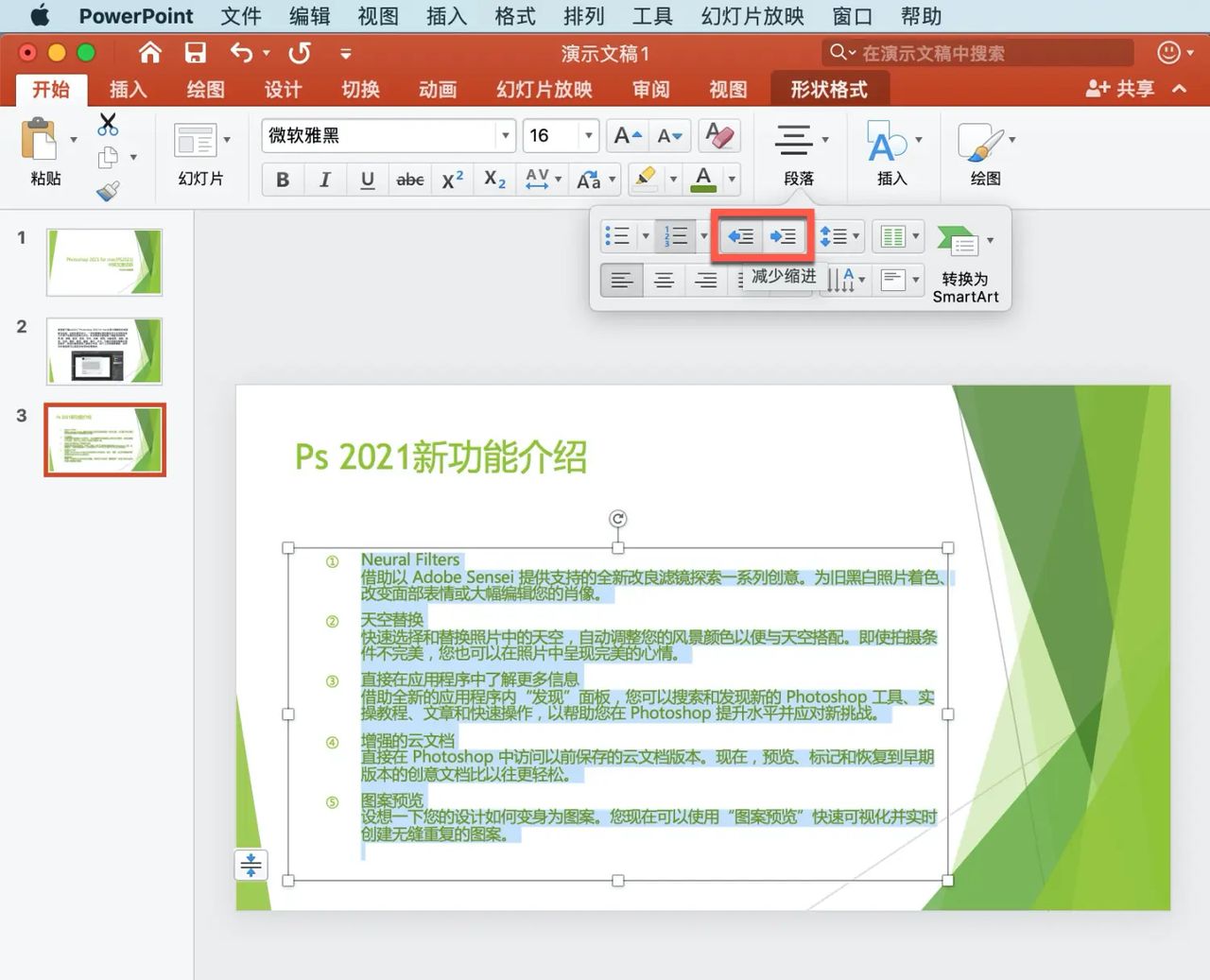Click the bullet list icon
Viewport: 1210px width, 980px height.
click(617, 236)
